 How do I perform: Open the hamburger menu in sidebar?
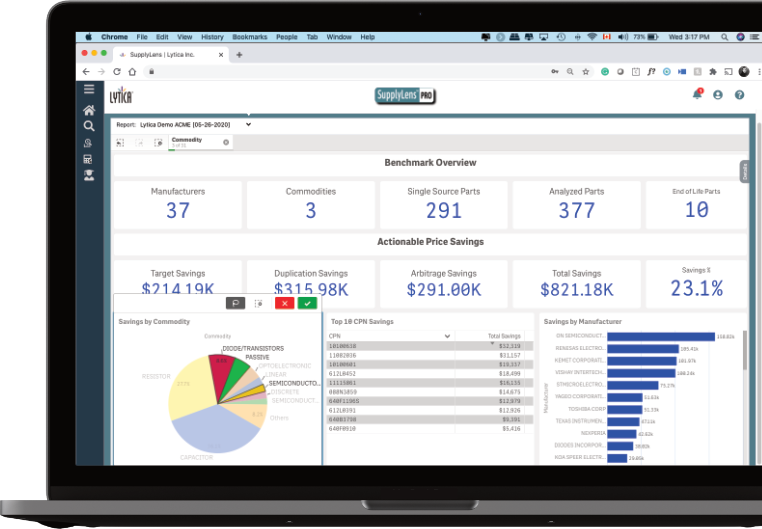pos(89,89)
